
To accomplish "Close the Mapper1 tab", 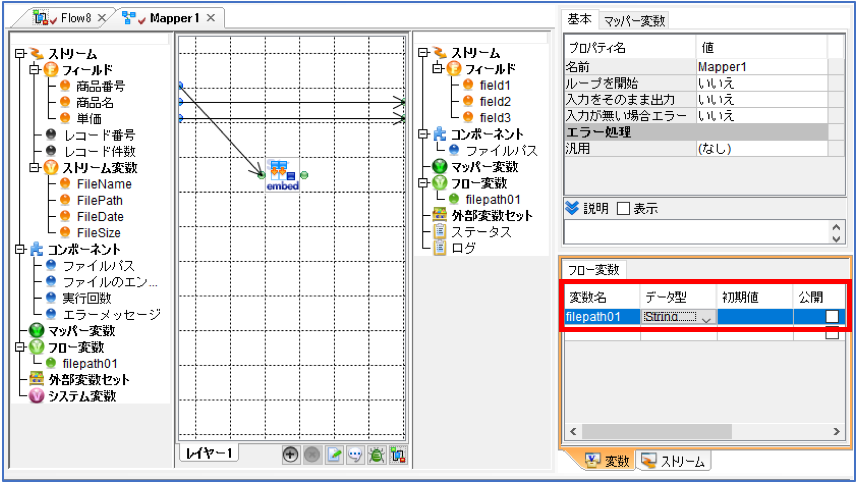I will [x=210, y=18].
